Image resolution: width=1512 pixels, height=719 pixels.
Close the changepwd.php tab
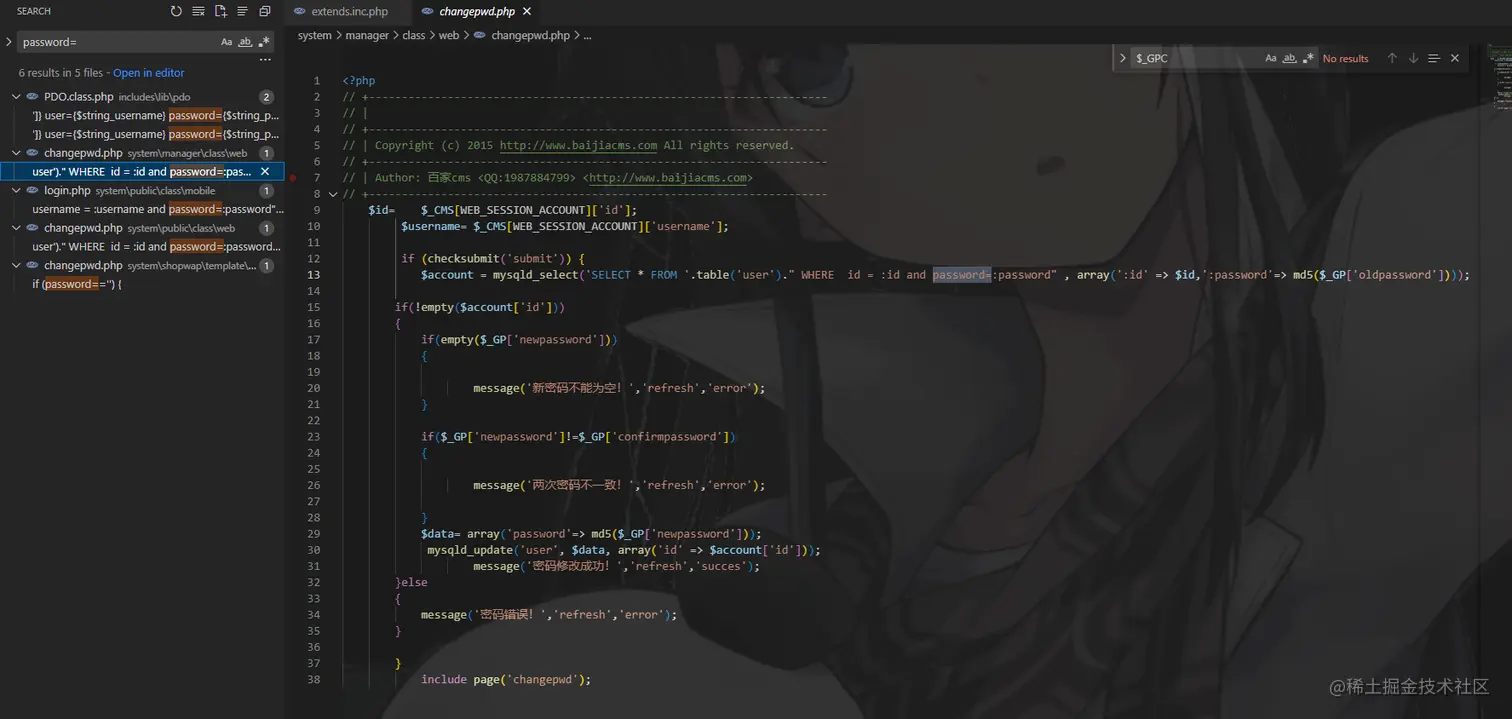click(527, 12)
